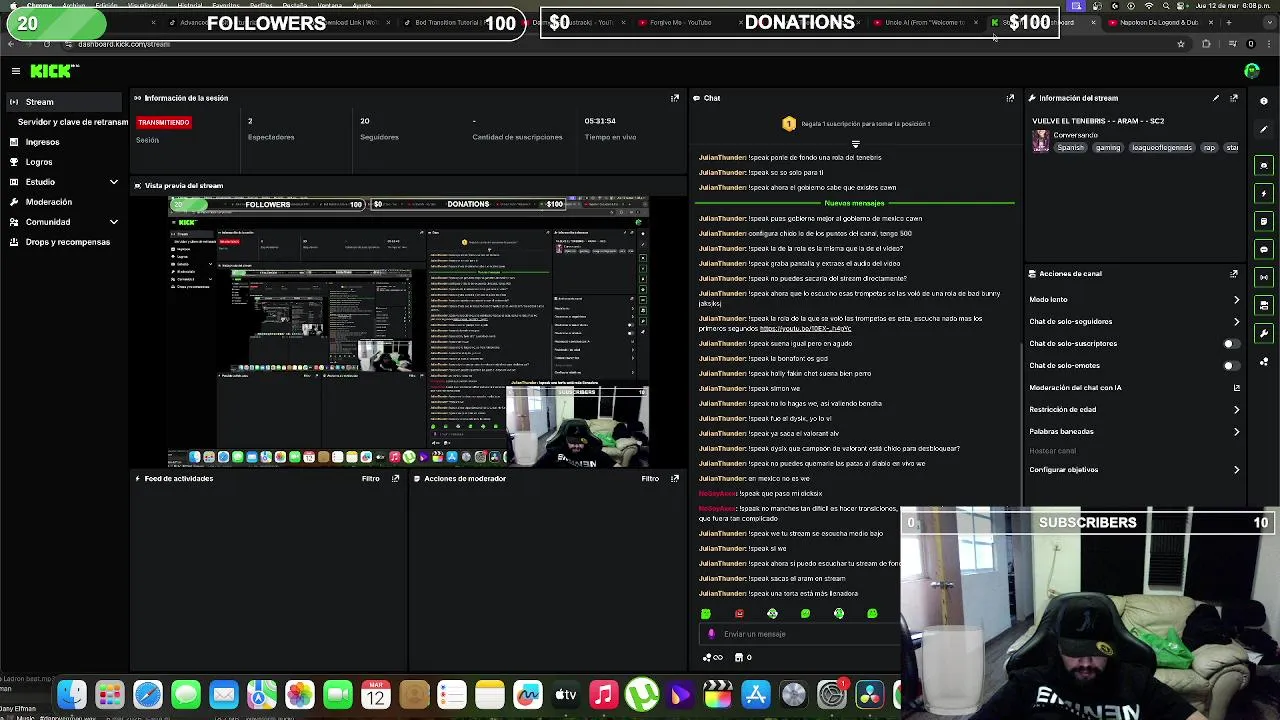Viewport: 1280px width, 720px height.
Task: Click the leagueoflegennds tag
Action: point(1162,148)
